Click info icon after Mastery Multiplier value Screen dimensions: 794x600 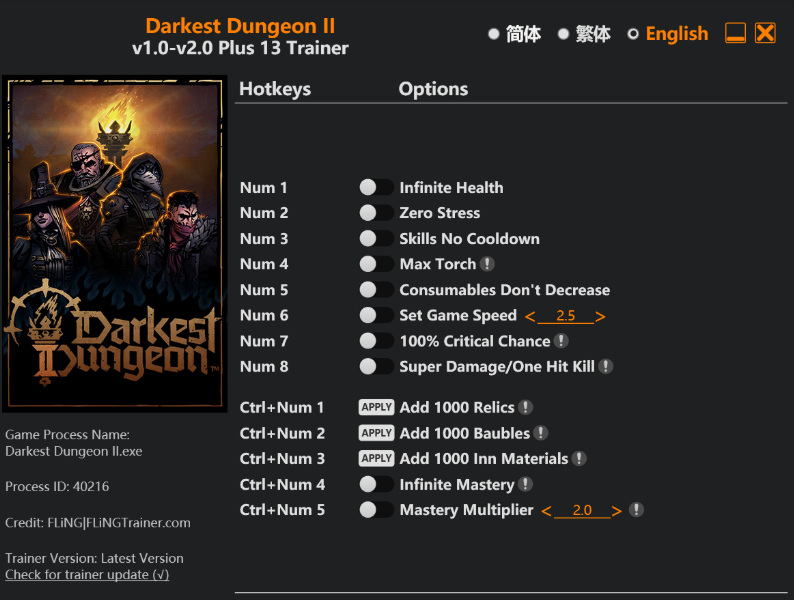pos(636,509)
